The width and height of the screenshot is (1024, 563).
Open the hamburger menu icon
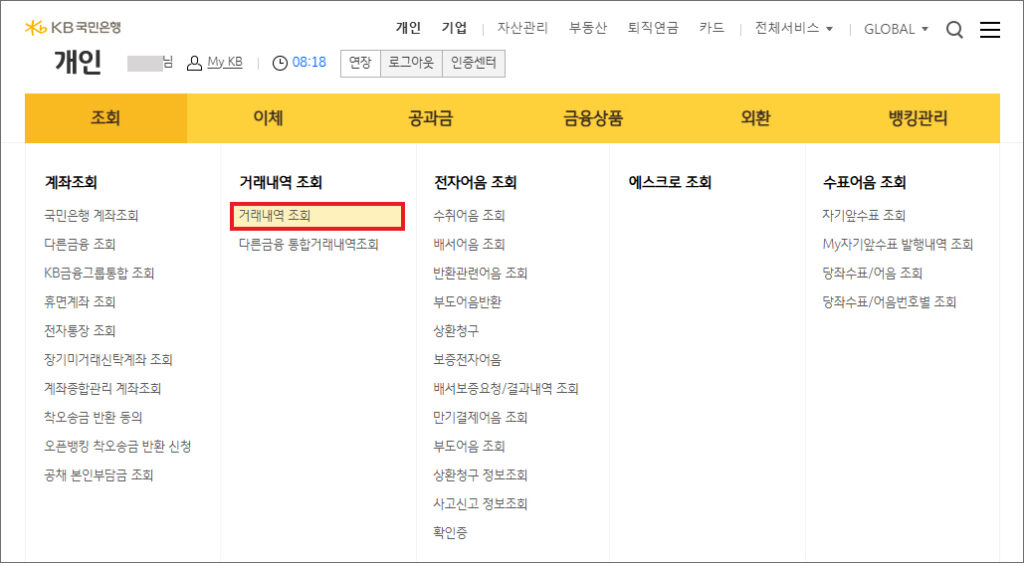[x=989, y=30]
